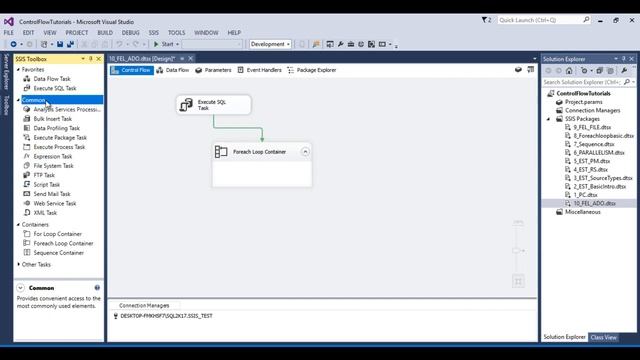Click the Redo icon in toolbar
The width and height of the screenshot is (640, 360).
136,44
